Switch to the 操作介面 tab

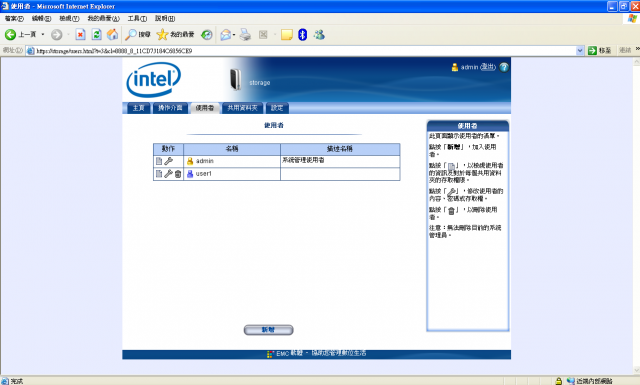coord(171,108)
